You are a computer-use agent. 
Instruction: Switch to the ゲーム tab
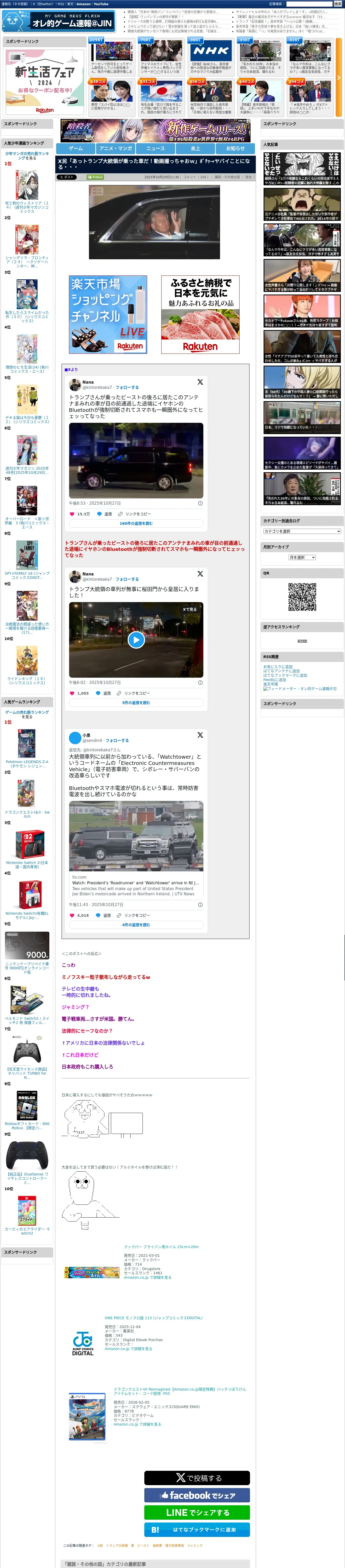76,148
